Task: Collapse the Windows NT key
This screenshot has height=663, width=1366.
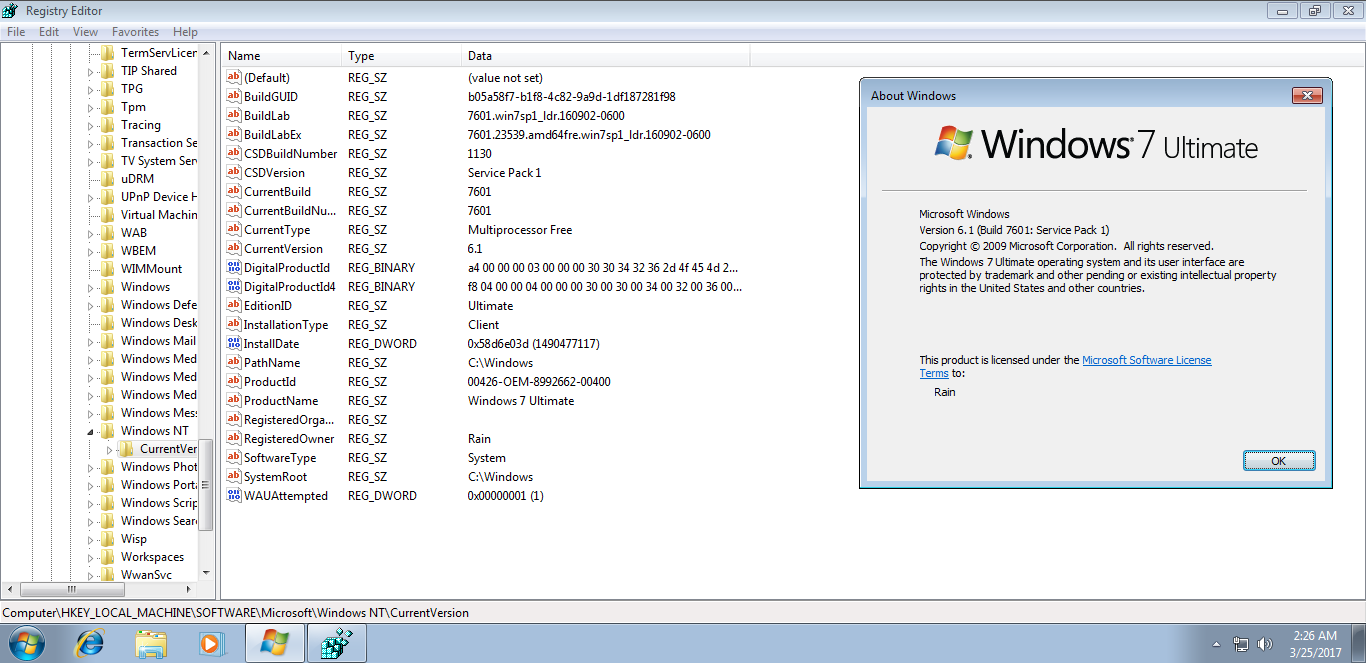Action: pos(91,431)
